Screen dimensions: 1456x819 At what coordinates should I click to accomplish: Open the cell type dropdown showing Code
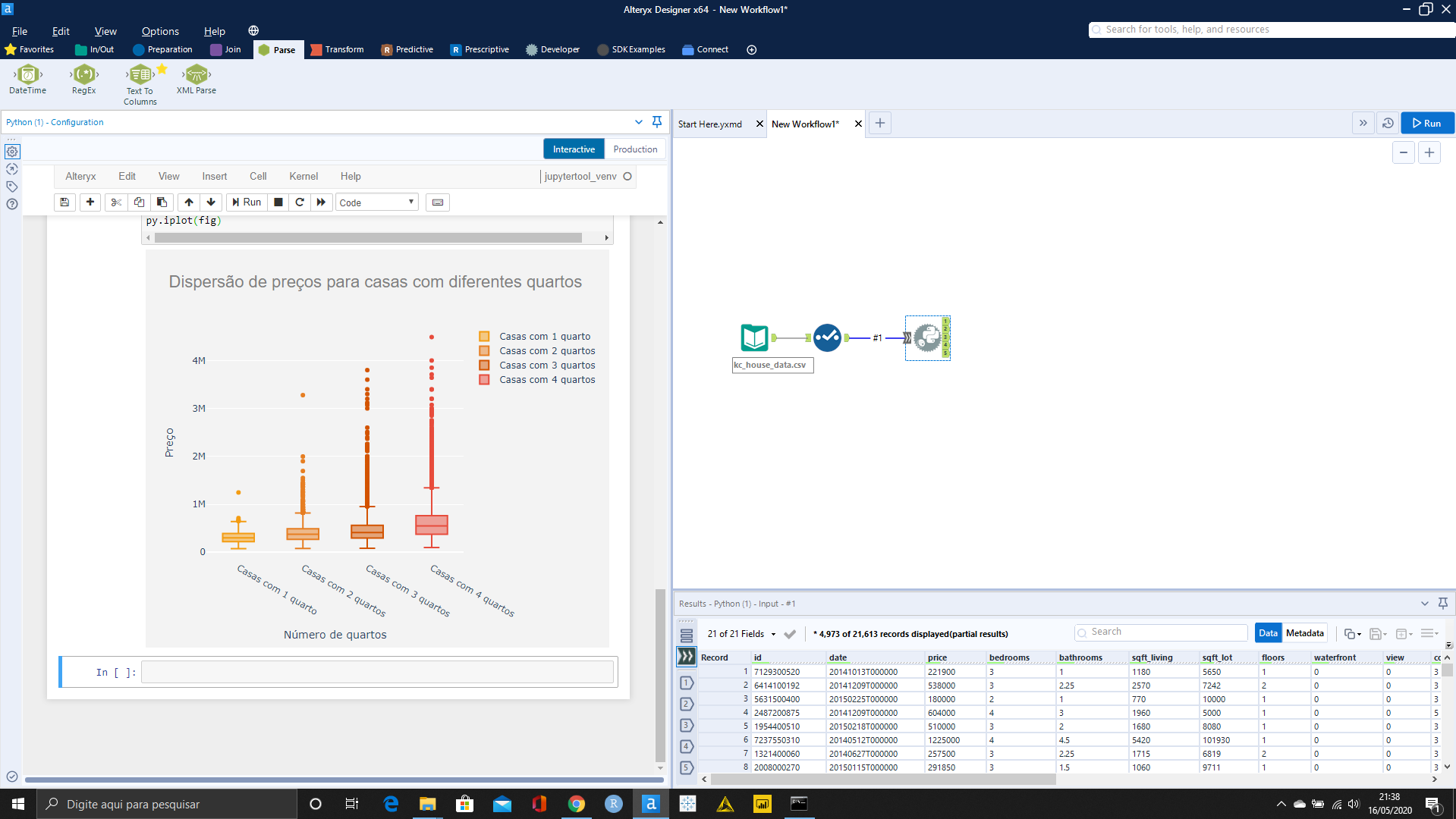coord(376,202)
